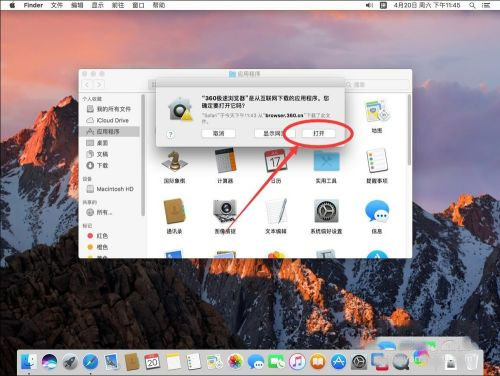Screen dimensions: 500x376
Task: Click the Spotlight search icon in menu bar
Action: (x=472, y=5)
